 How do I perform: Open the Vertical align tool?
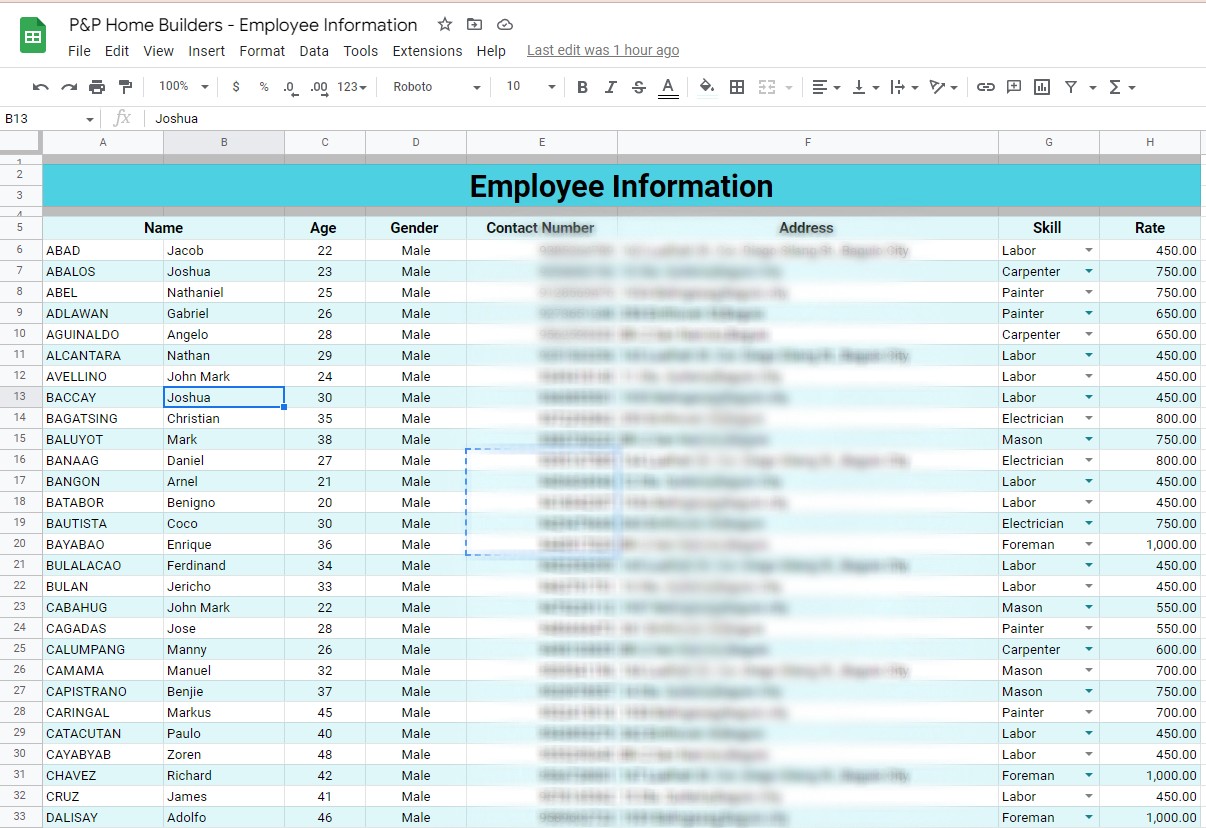tap(865, 87)
